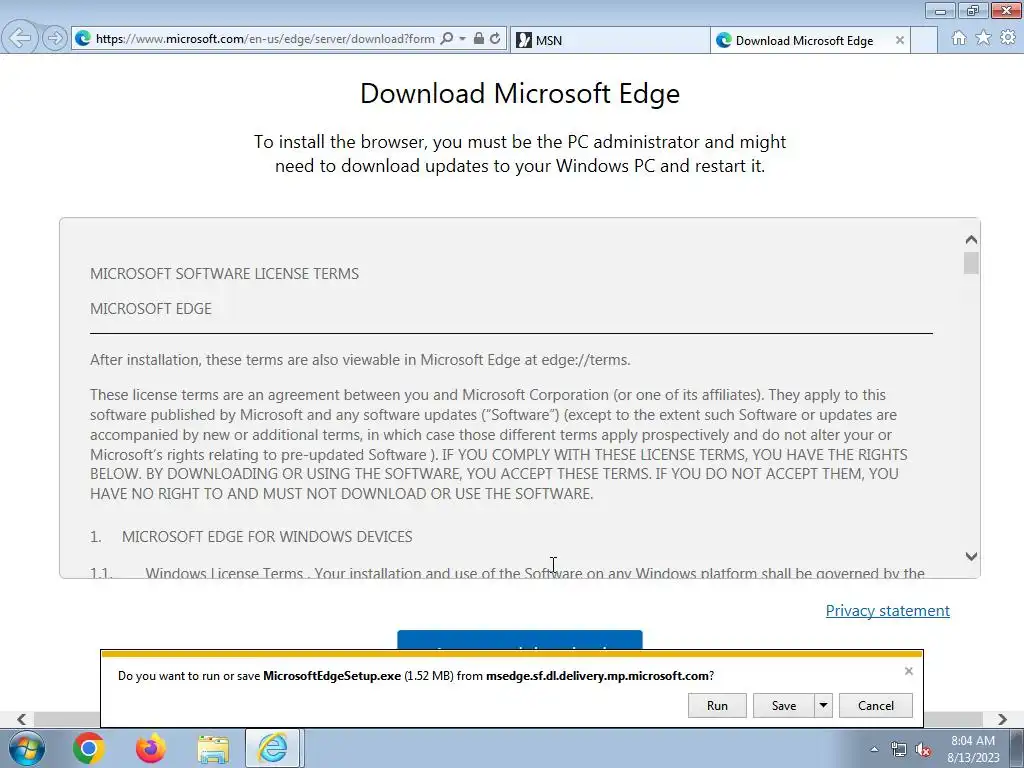Screen dimensions: 1024x768
Task: Run MicrosoftEdgeSetup.exe
Action: point(717,705)
